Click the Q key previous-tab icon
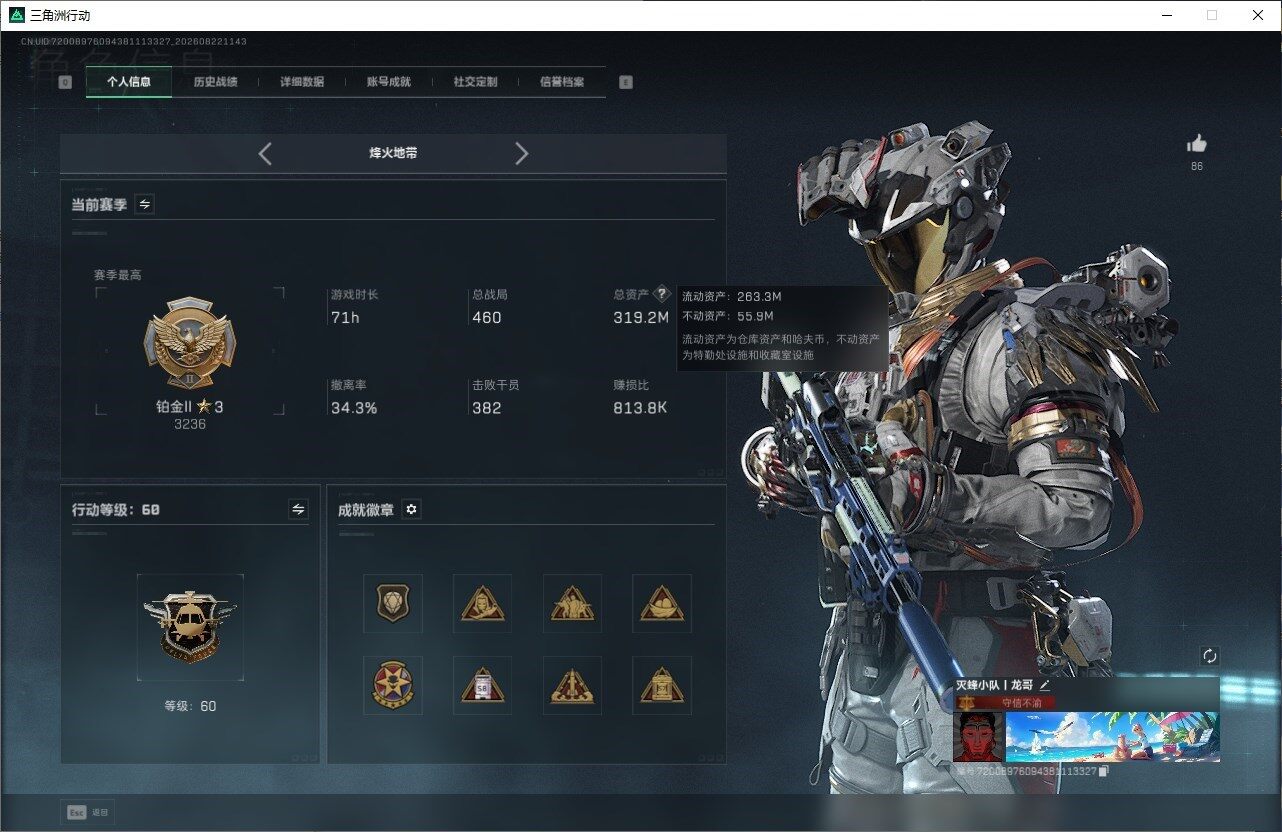Screen dimensions: 1282x832 [65, 82]
